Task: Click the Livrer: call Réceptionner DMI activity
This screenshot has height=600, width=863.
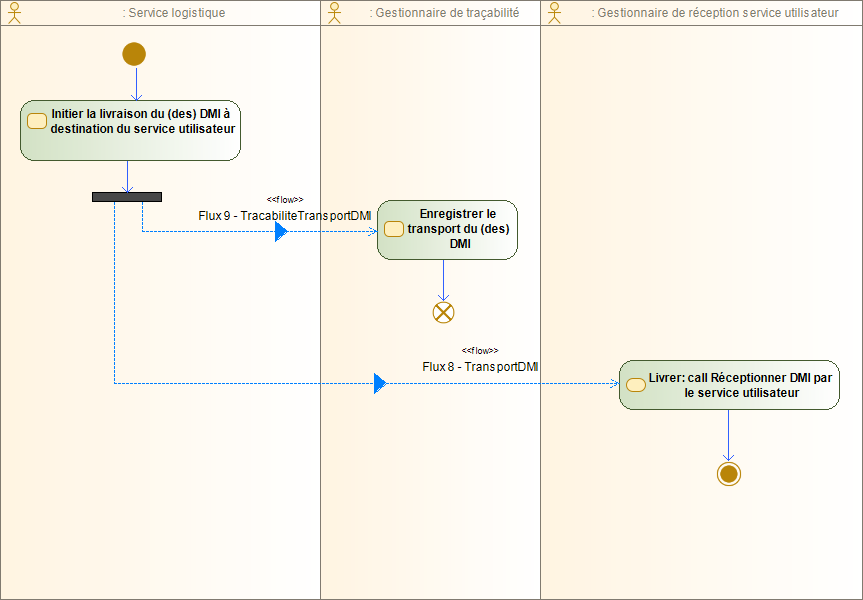Action: 729,385
